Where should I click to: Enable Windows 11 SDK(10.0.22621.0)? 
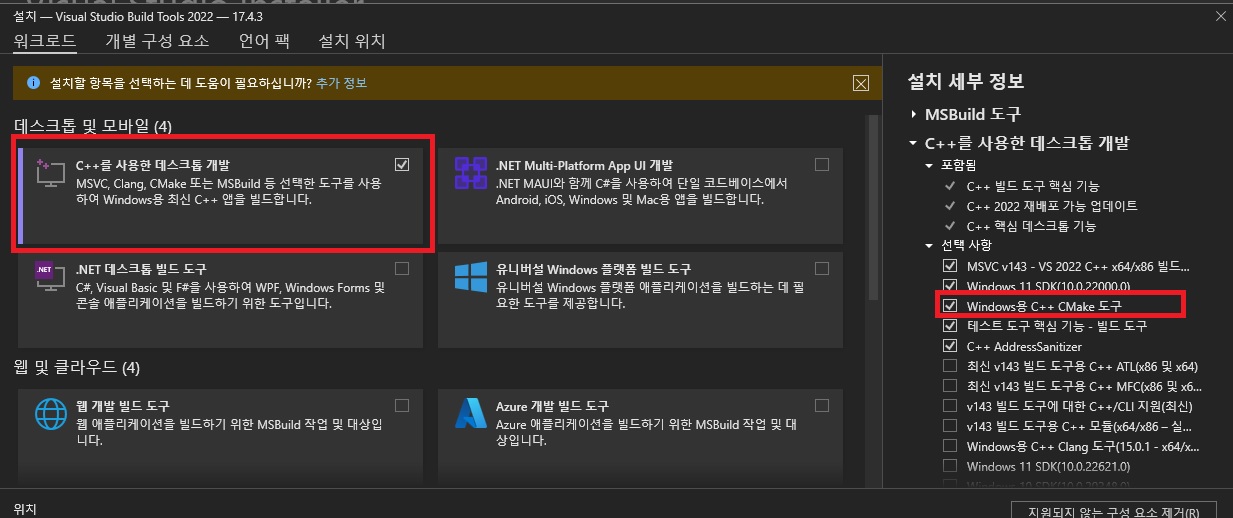[950, 466]
